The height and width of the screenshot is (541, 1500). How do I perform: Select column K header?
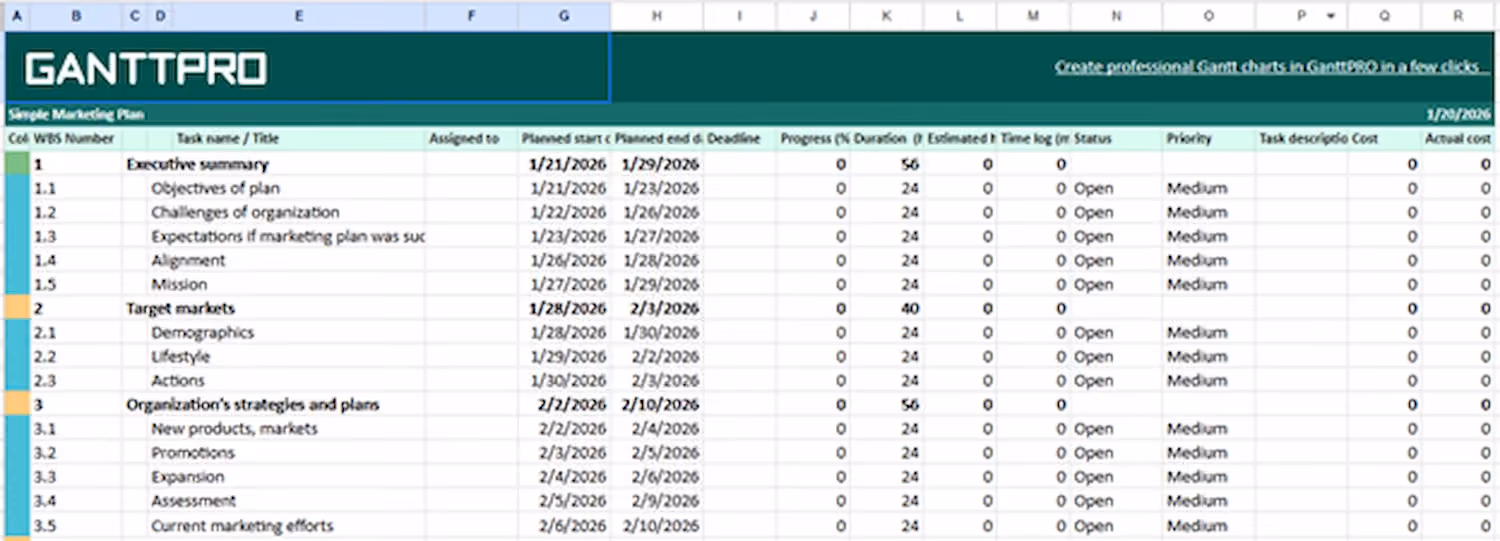(x=887, y=16)
